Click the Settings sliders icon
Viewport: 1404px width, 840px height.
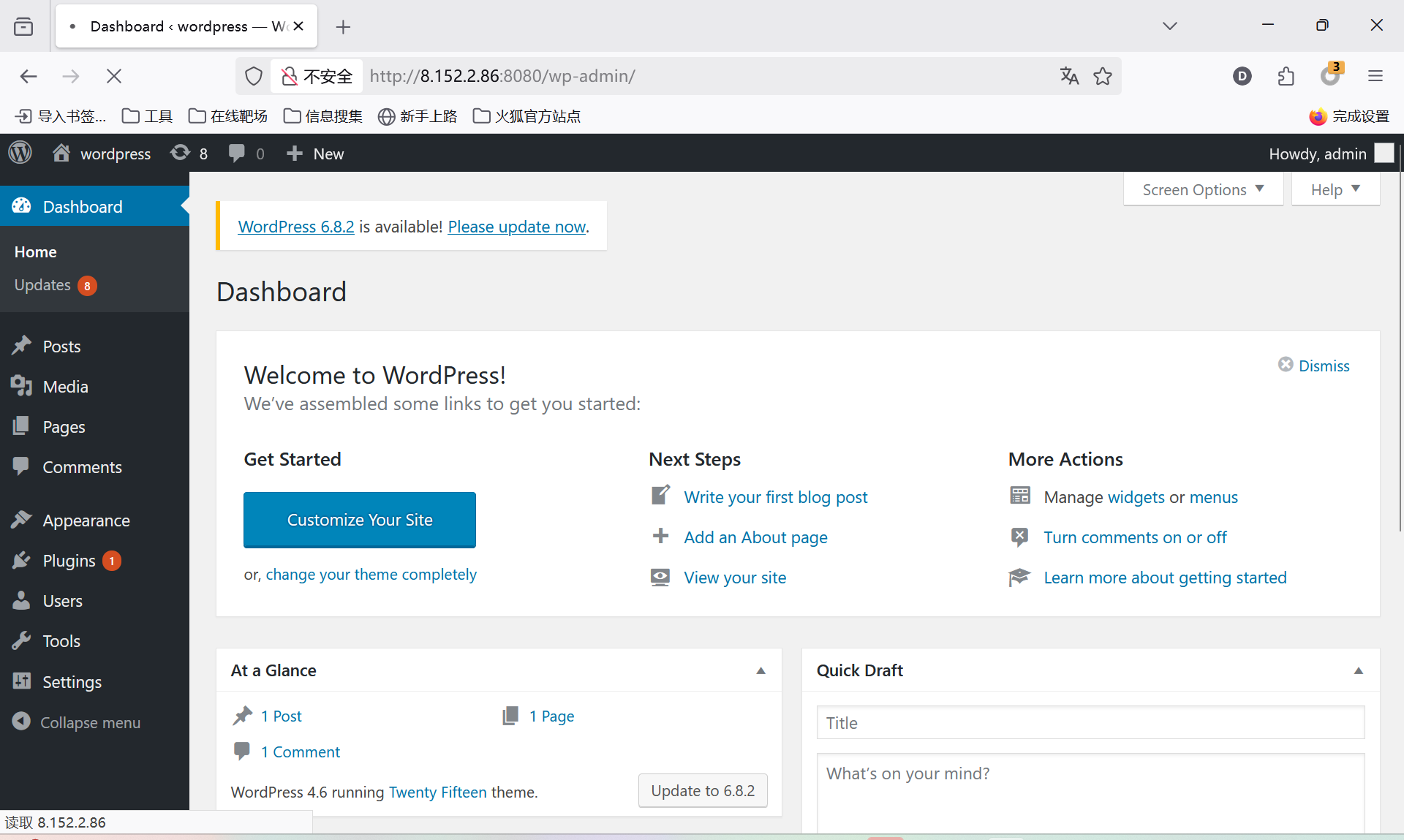click(22, 681)
